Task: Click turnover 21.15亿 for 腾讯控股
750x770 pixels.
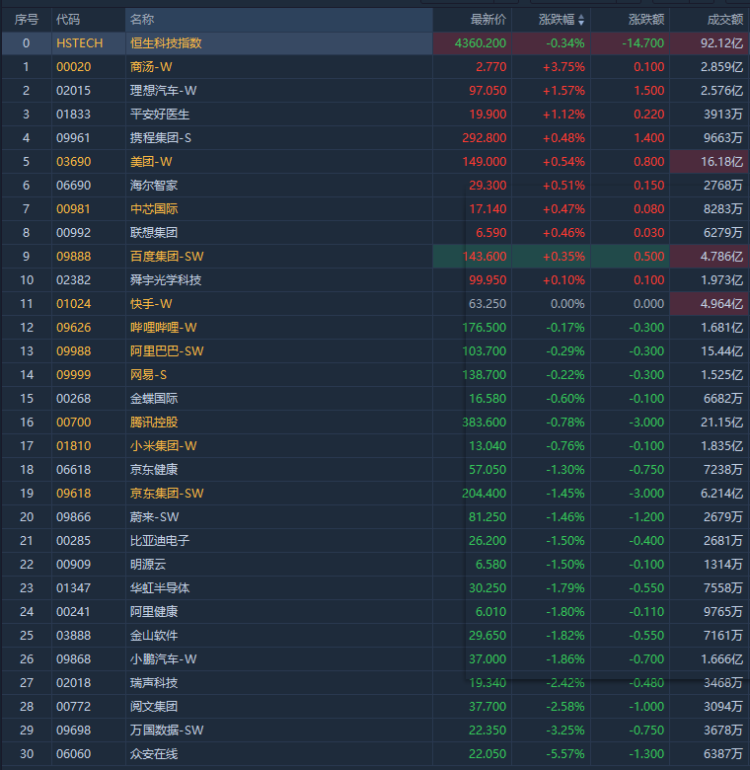Action: (722, 422)
